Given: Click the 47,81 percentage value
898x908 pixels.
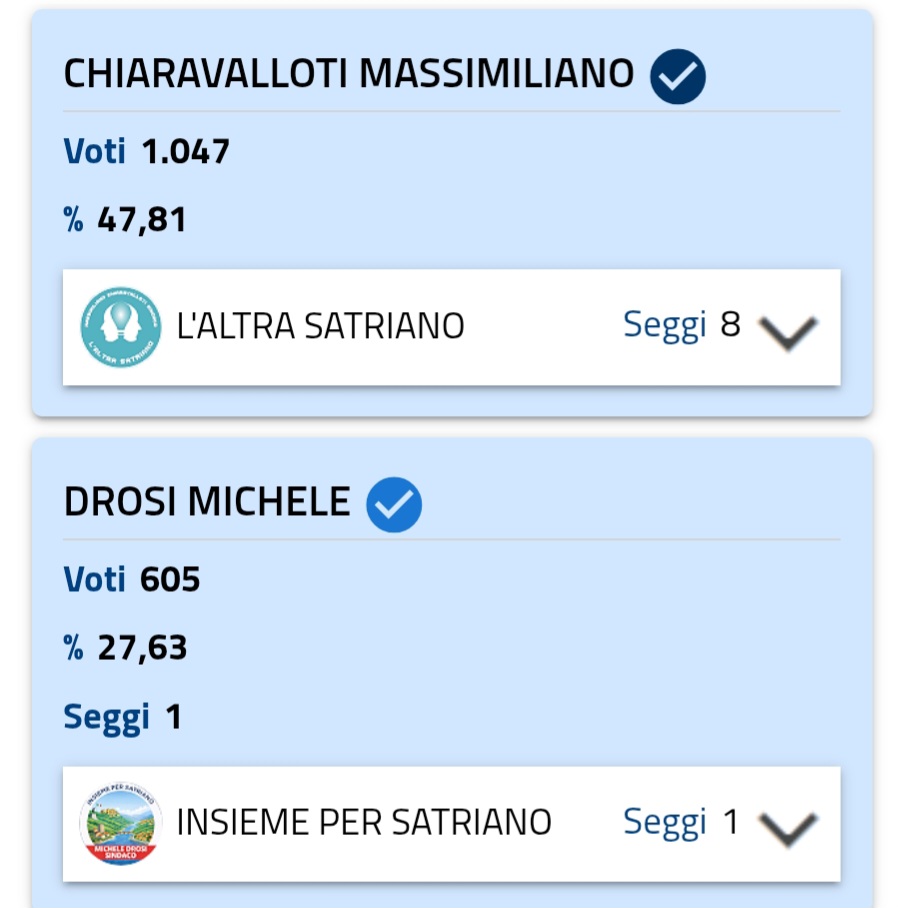Looking at the screenshot, I should (142, 220).
